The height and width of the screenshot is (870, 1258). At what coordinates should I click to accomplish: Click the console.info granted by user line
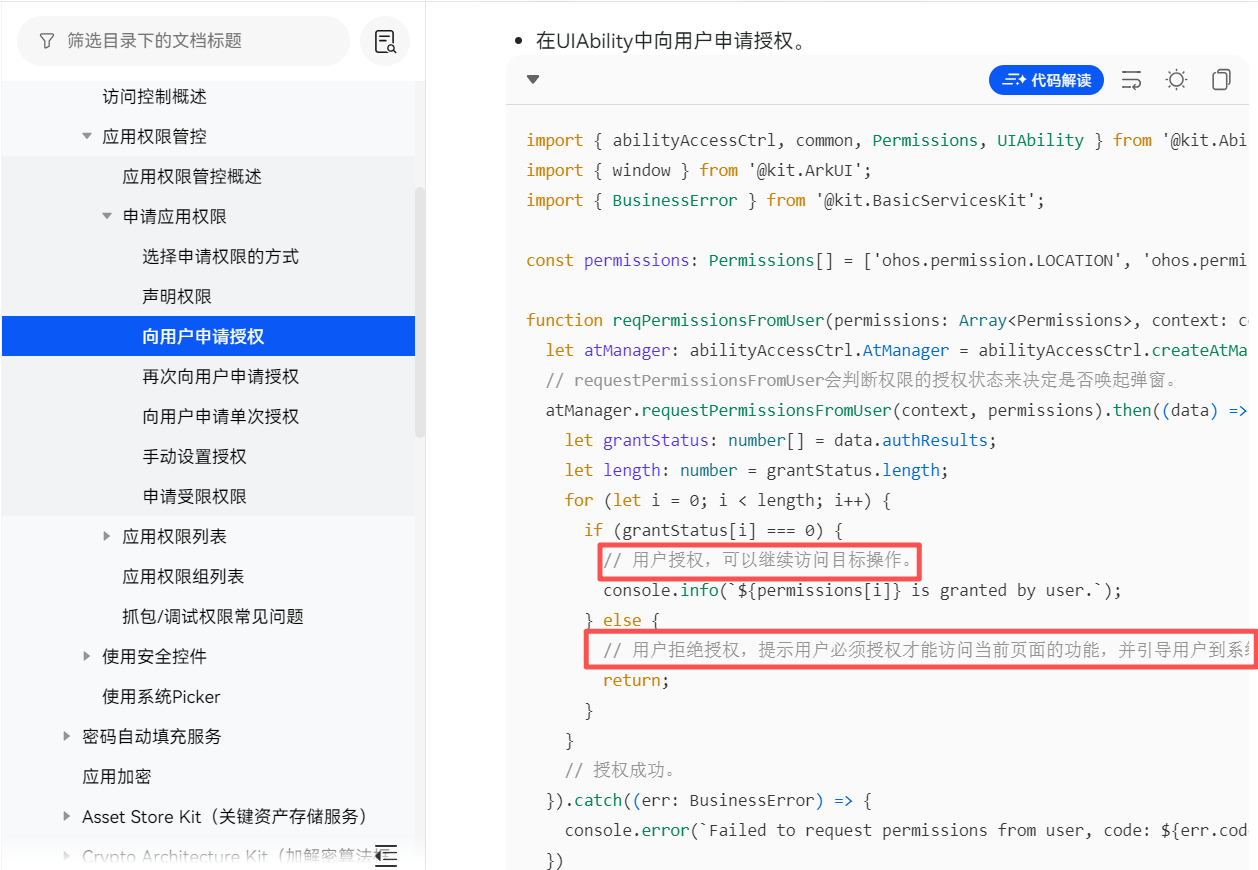863,590
